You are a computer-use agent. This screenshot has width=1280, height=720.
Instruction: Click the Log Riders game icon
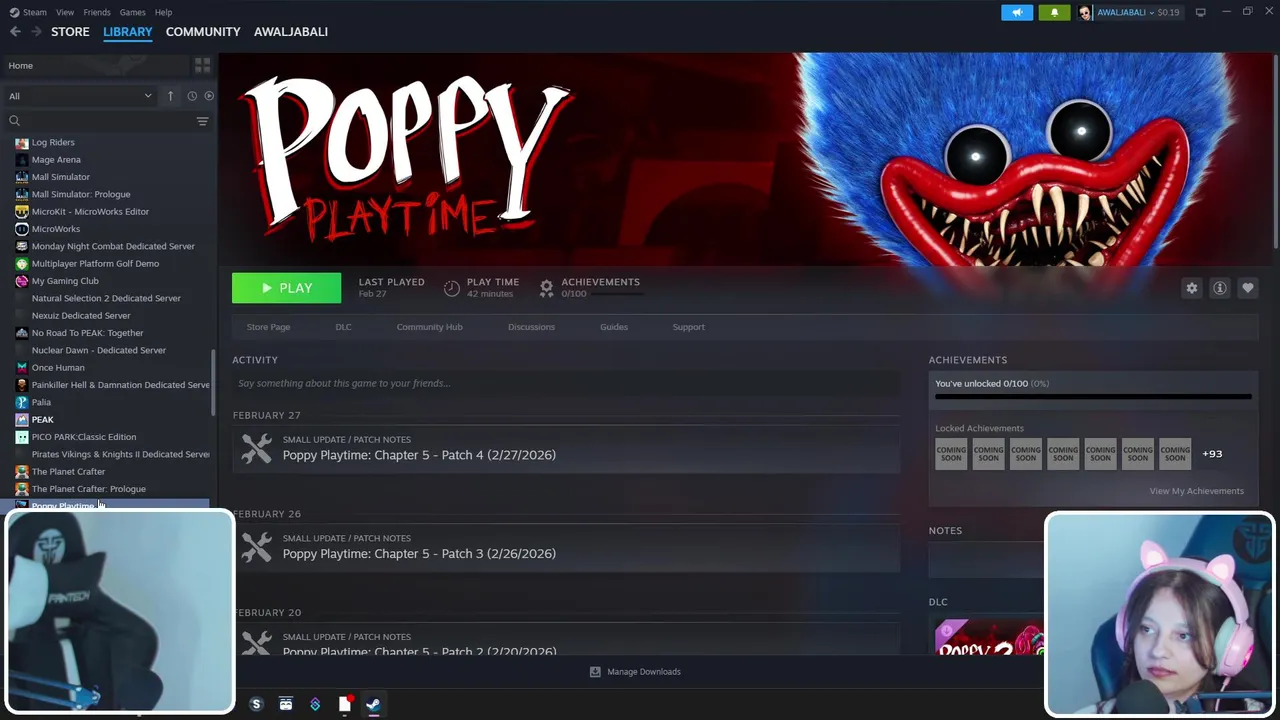[x=22, y=142]
